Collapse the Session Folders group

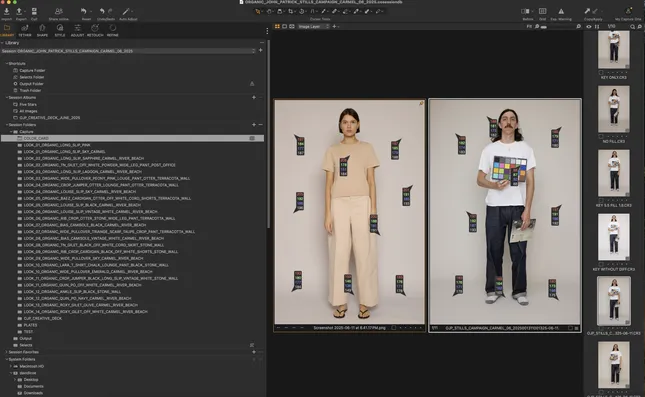7,125
